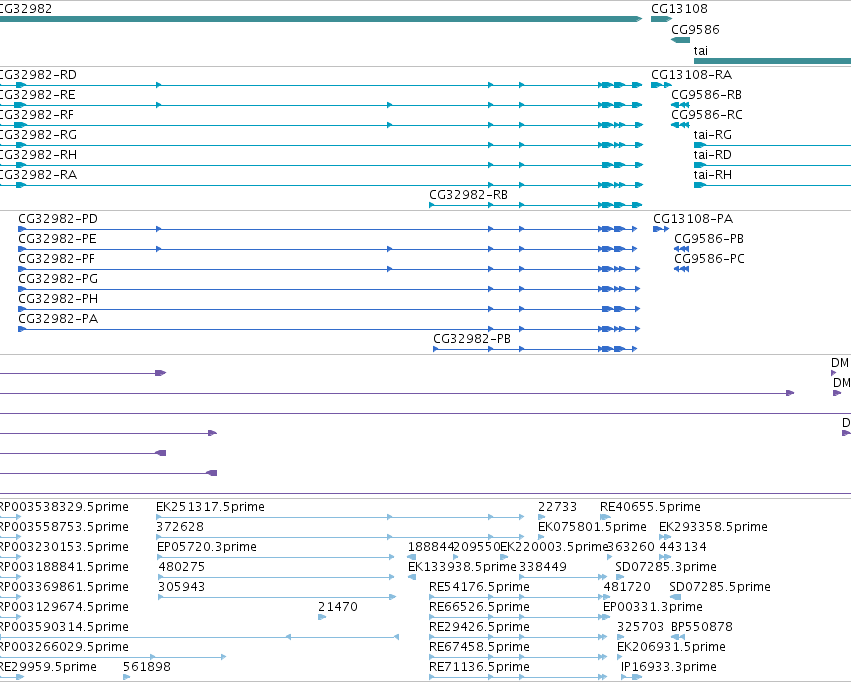Open EST SD07285.5prime
The width and height of the screenshot is (851, 682).
point(720,587)
